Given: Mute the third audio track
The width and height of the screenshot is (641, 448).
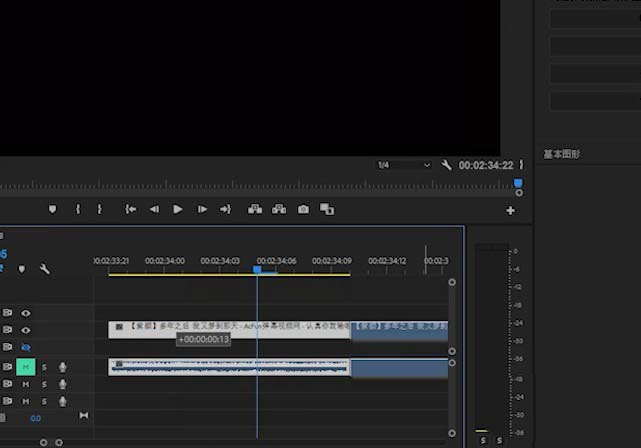Looking at the screenshot, I should [25, 401].
